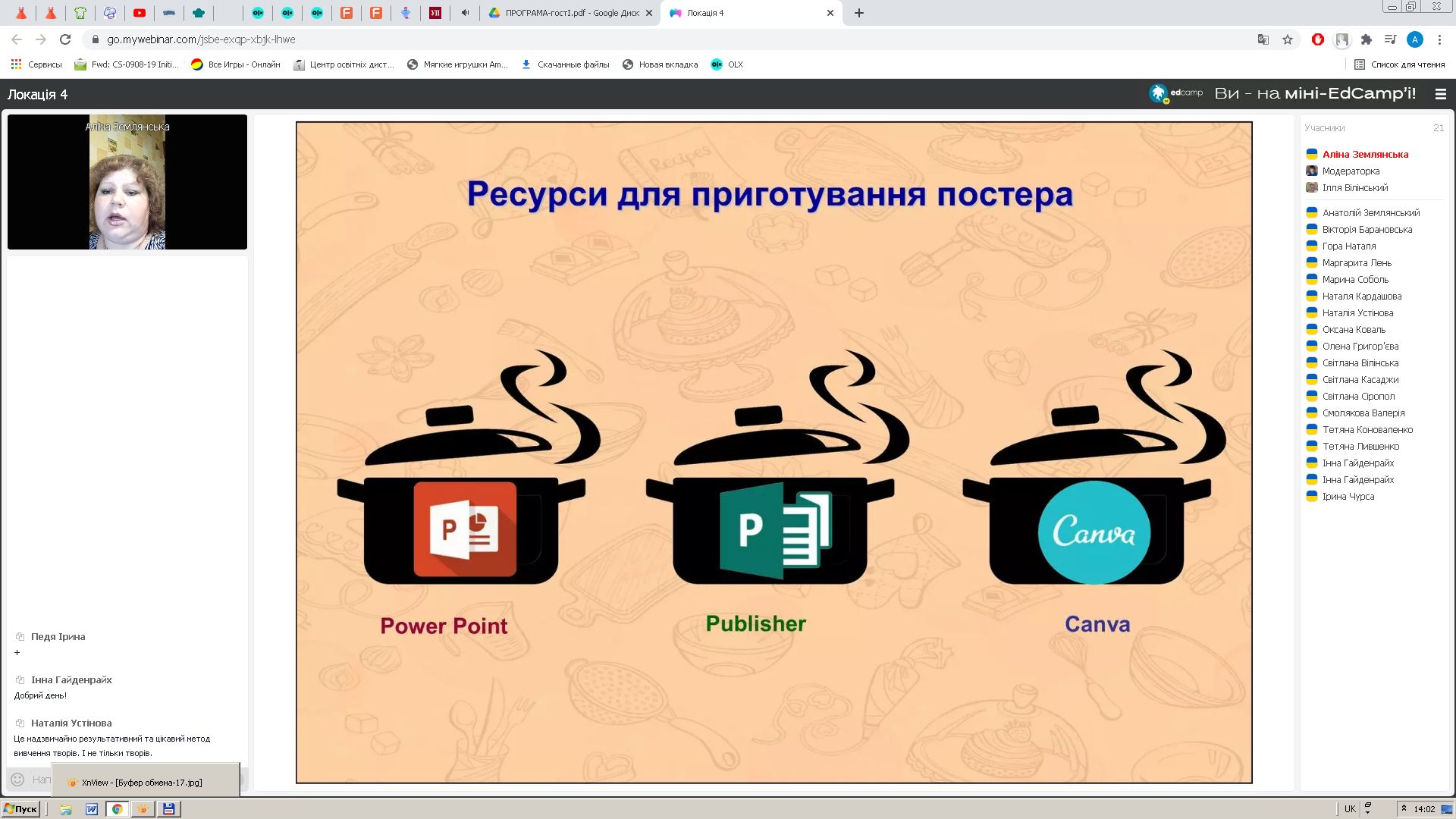
Task: Open the OLX bookmark
Action: [x=727, y=64]
